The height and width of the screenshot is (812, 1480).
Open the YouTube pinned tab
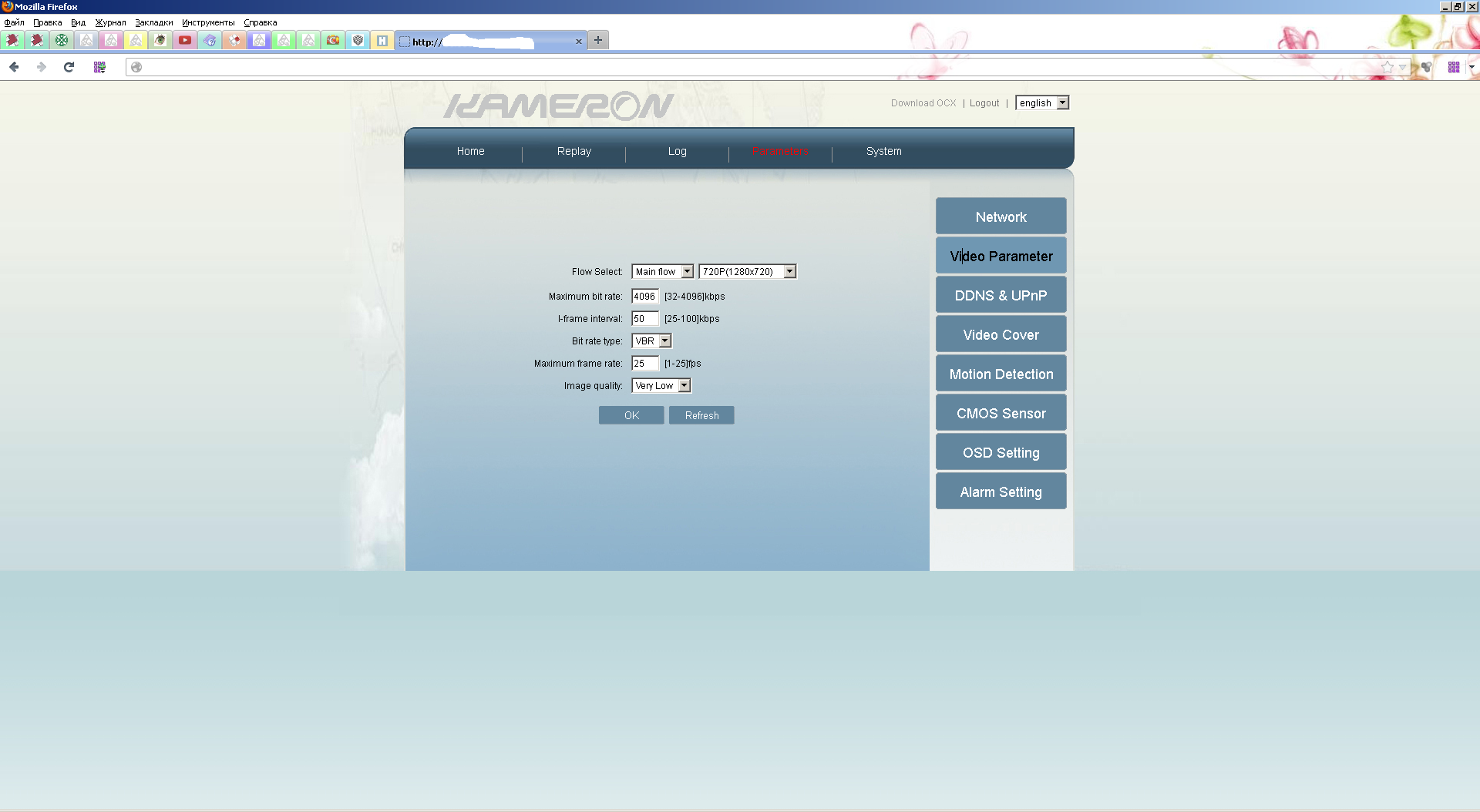pos(185,40)
